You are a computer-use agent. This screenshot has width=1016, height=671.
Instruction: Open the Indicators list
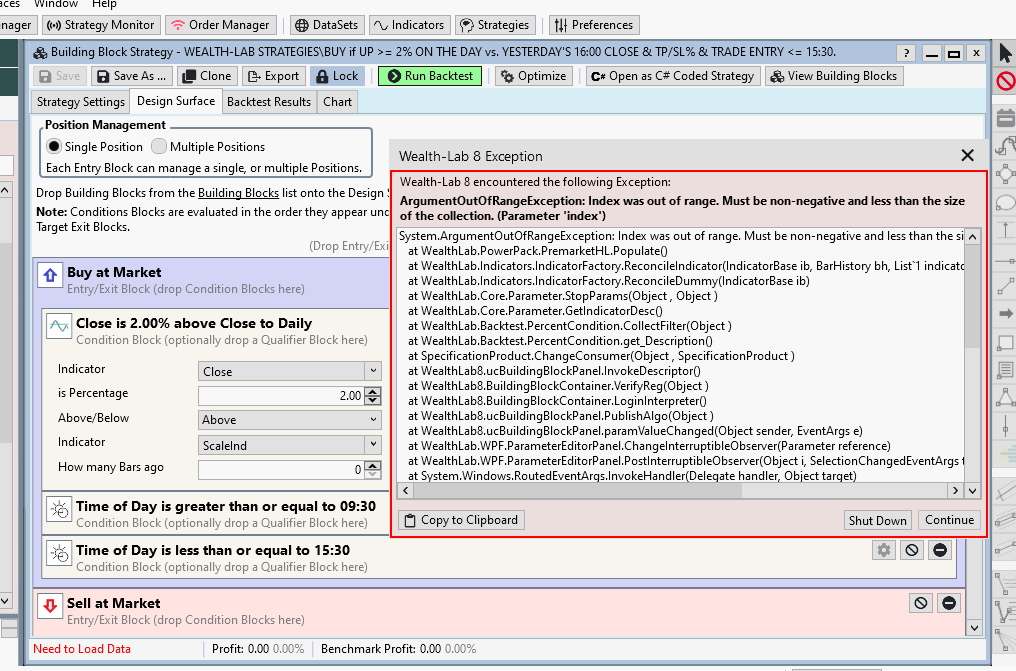[410, 25]
